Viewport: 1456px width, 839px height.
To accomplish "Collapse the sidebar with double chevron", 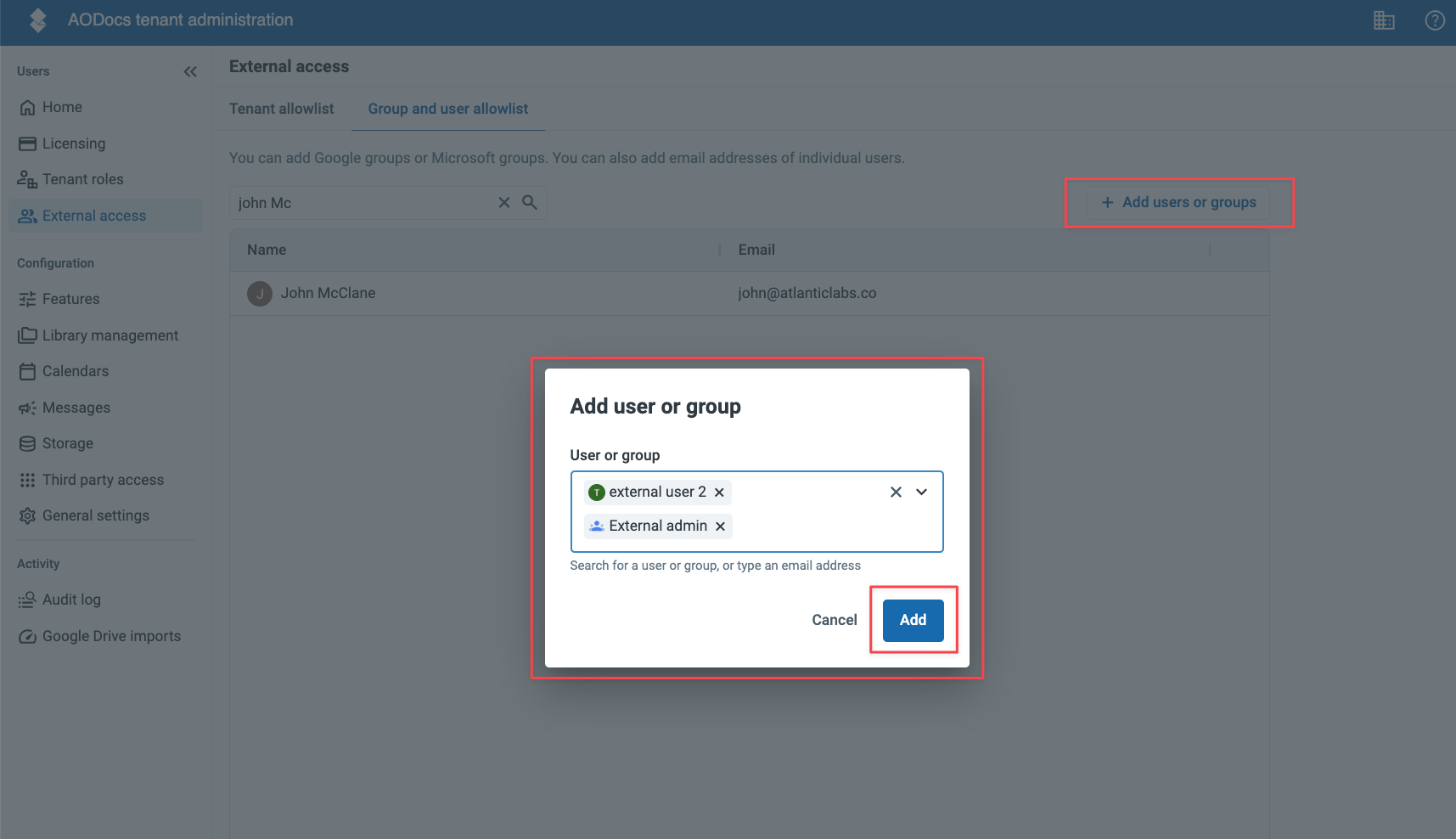I will 190,71.
